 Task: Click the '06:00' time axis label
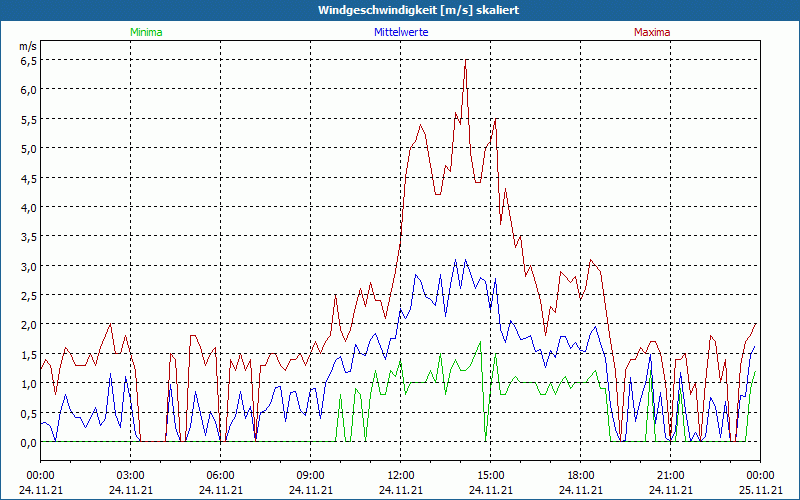point(220,476)
